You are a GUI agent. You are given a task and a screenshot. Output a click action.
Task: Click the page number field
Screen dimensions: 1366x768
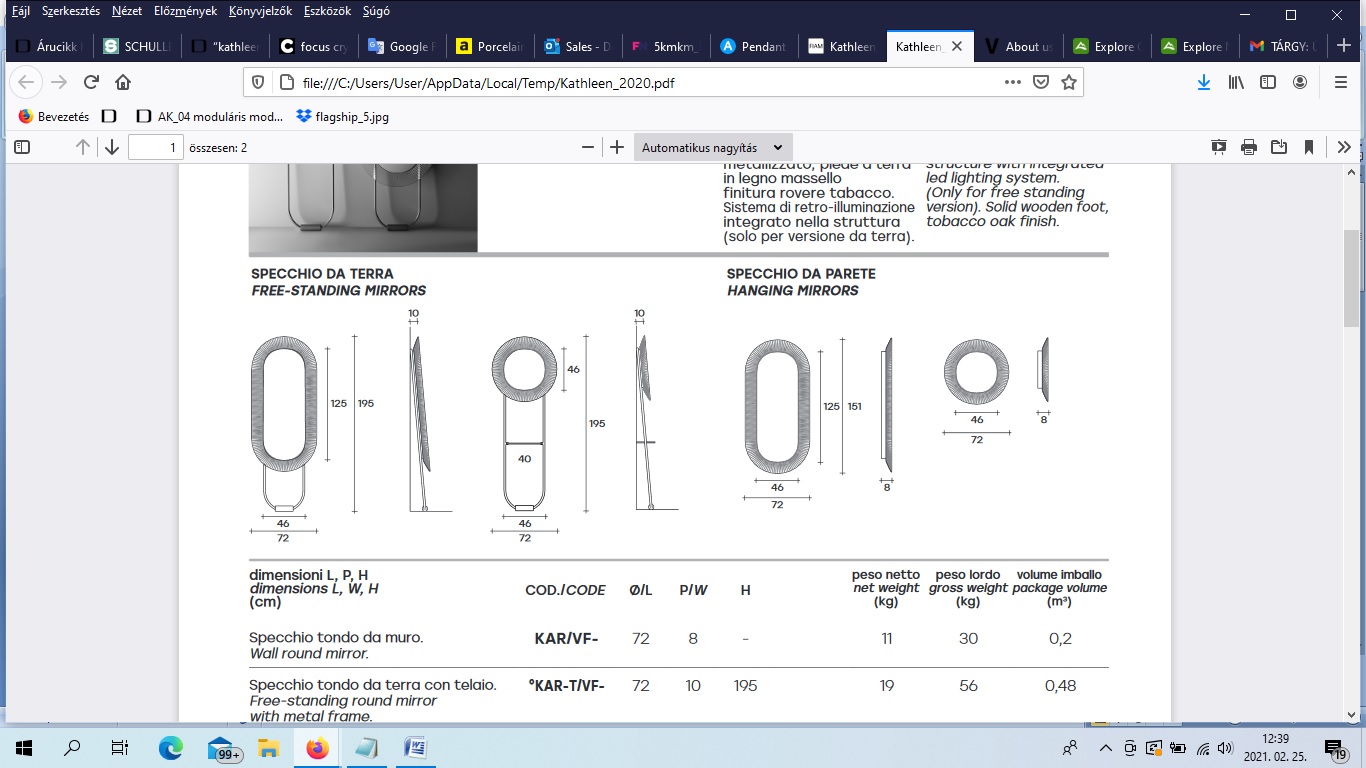click(x=155, y=147)
